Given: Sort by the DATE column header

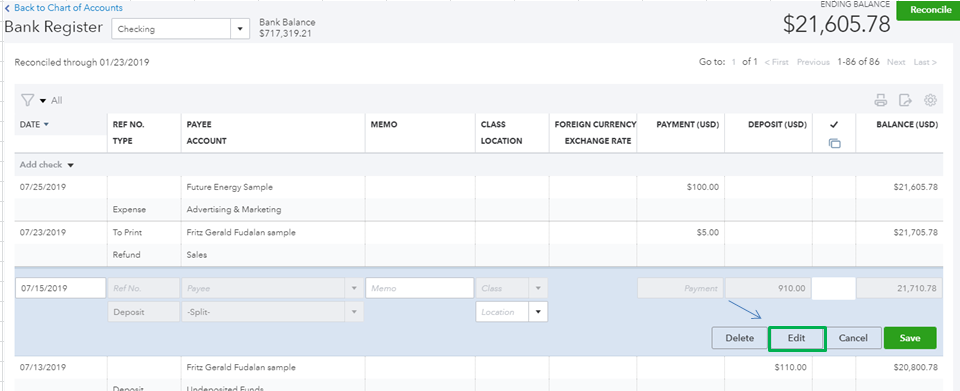Looking at the screenshot, I should point(34,124).
